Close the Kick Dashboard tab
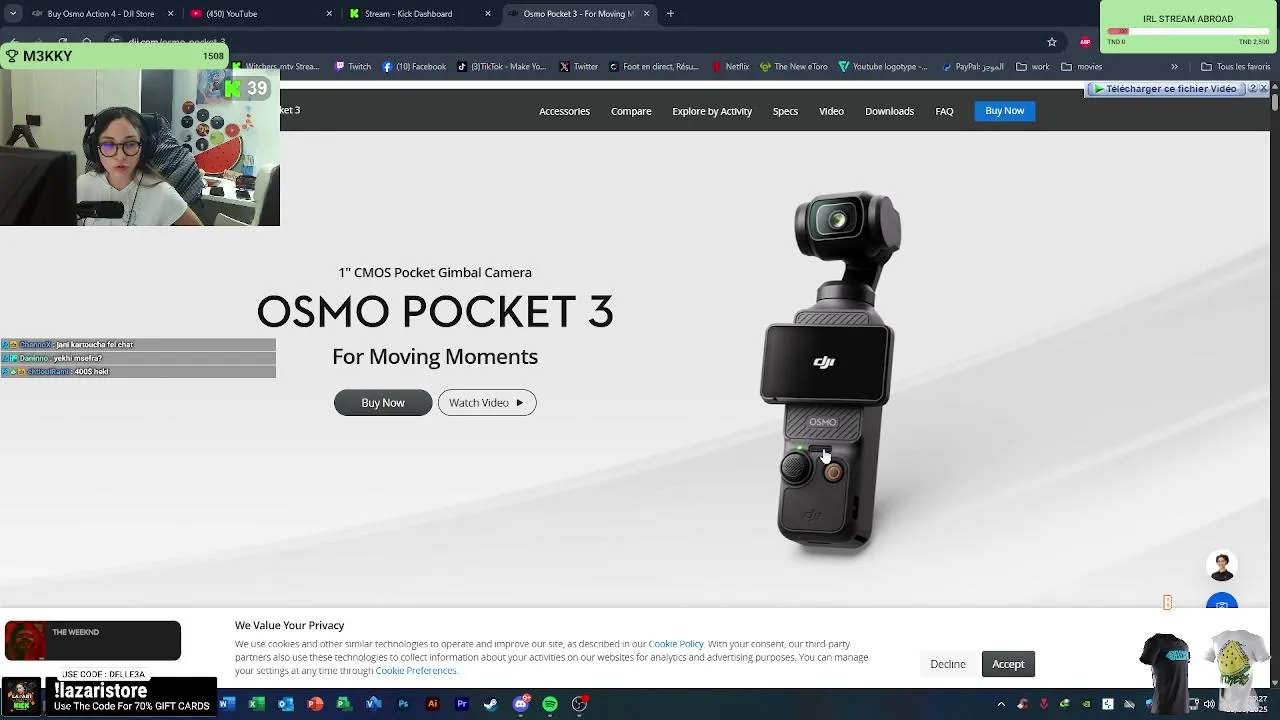This screenshot has height=720, width=1280. coord(488,14)
